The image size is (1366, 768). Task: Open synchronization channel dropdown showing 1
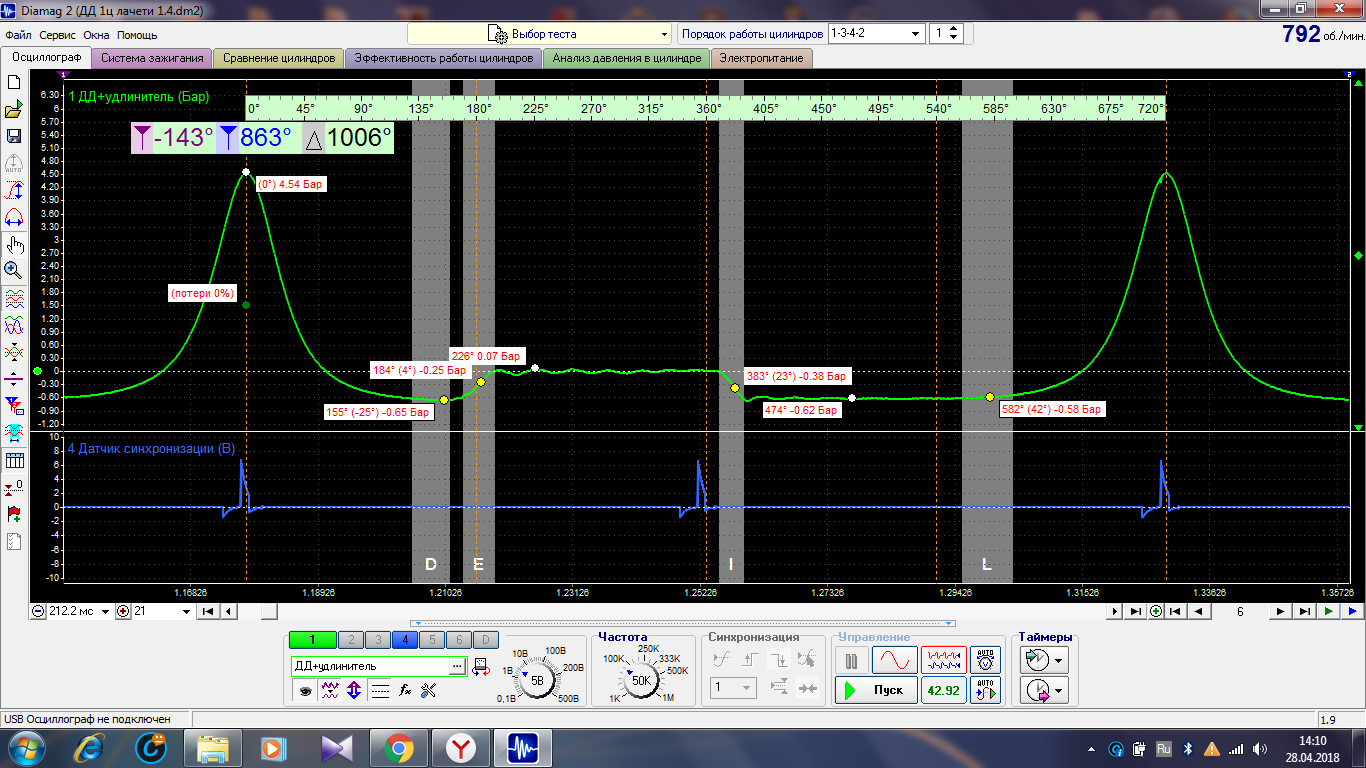tap(732, 688)
